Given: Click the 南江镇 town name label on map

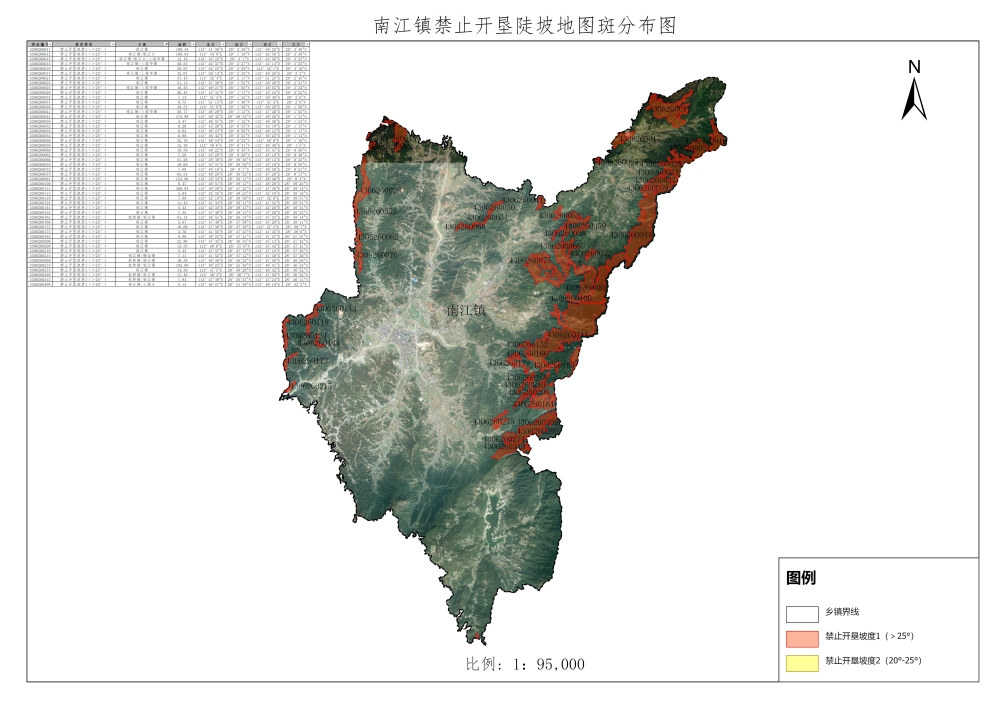Looking at the screenshot, I should click(465, 312).
